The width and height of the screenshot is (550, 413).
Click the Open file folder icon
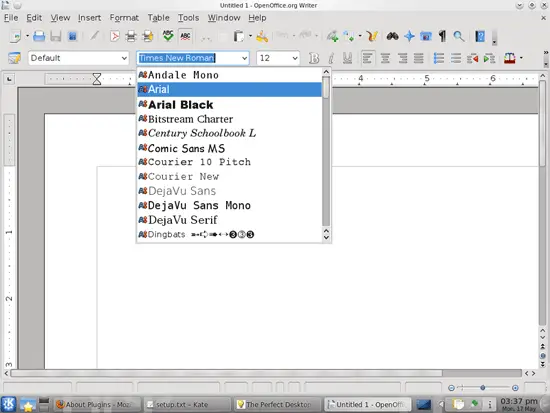coord(39,36)
